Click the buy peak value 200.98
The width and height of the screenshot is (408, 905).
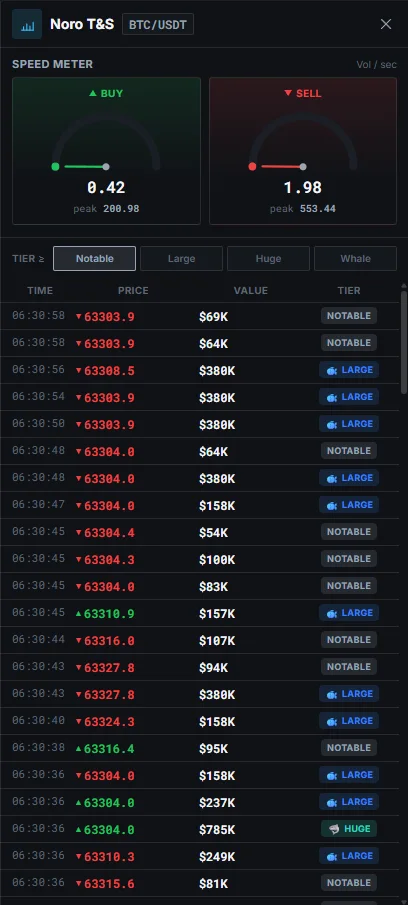click(x=121, y=208)
